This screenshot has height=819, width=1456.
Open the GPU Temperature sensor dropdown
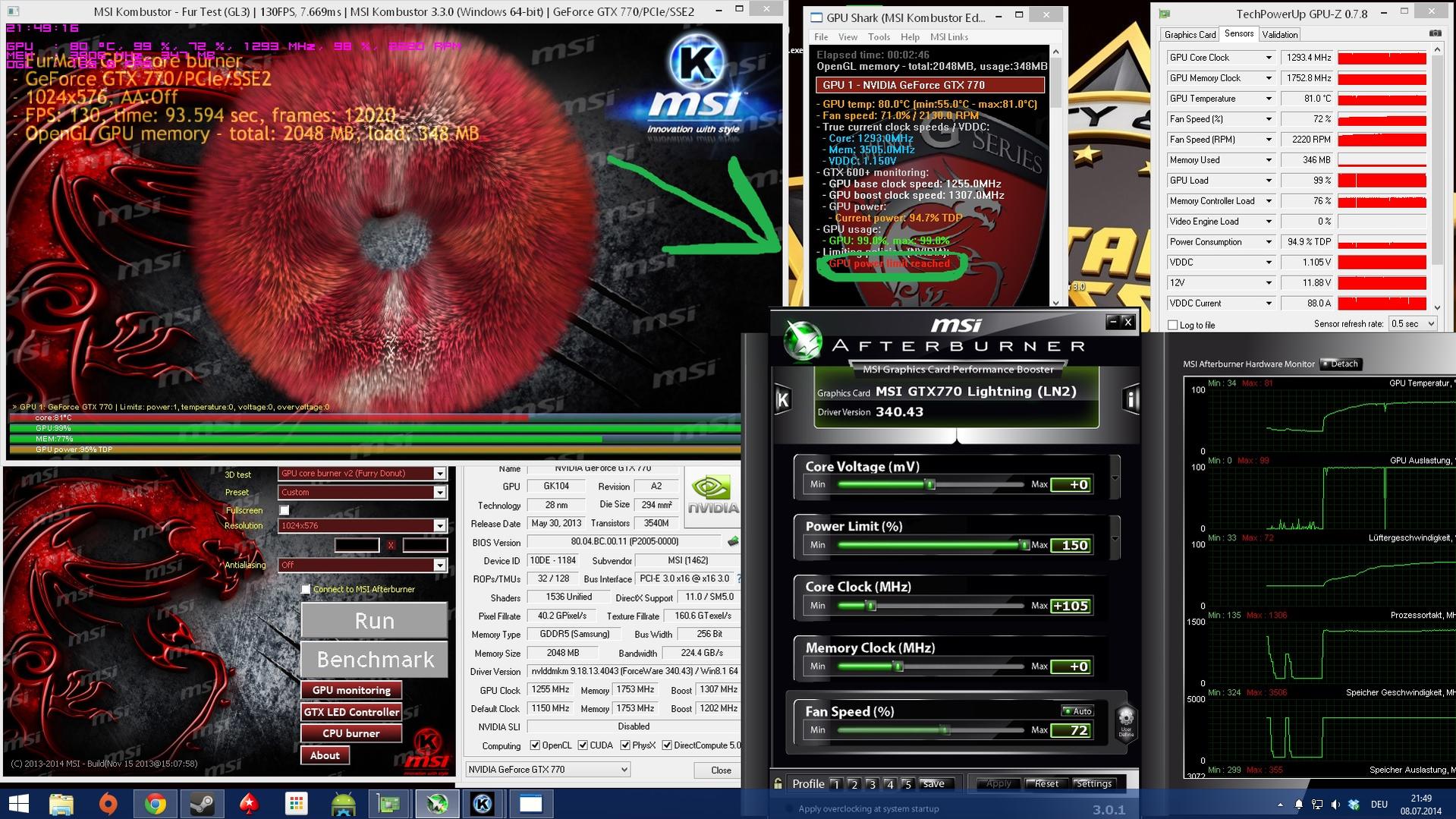click(1268, 99)
